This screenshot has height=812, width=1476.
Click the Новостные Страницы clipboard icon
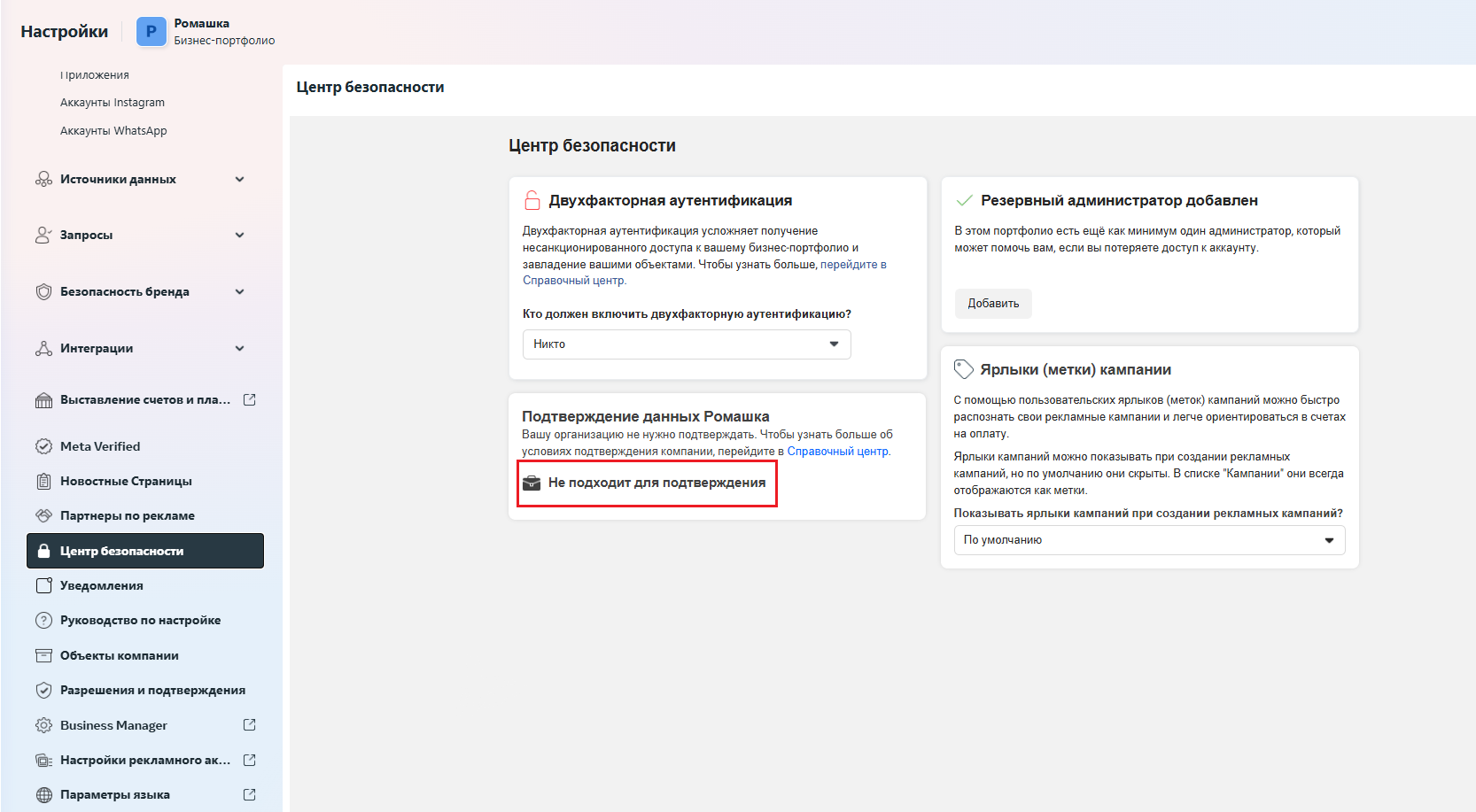[x=43, y=481]
